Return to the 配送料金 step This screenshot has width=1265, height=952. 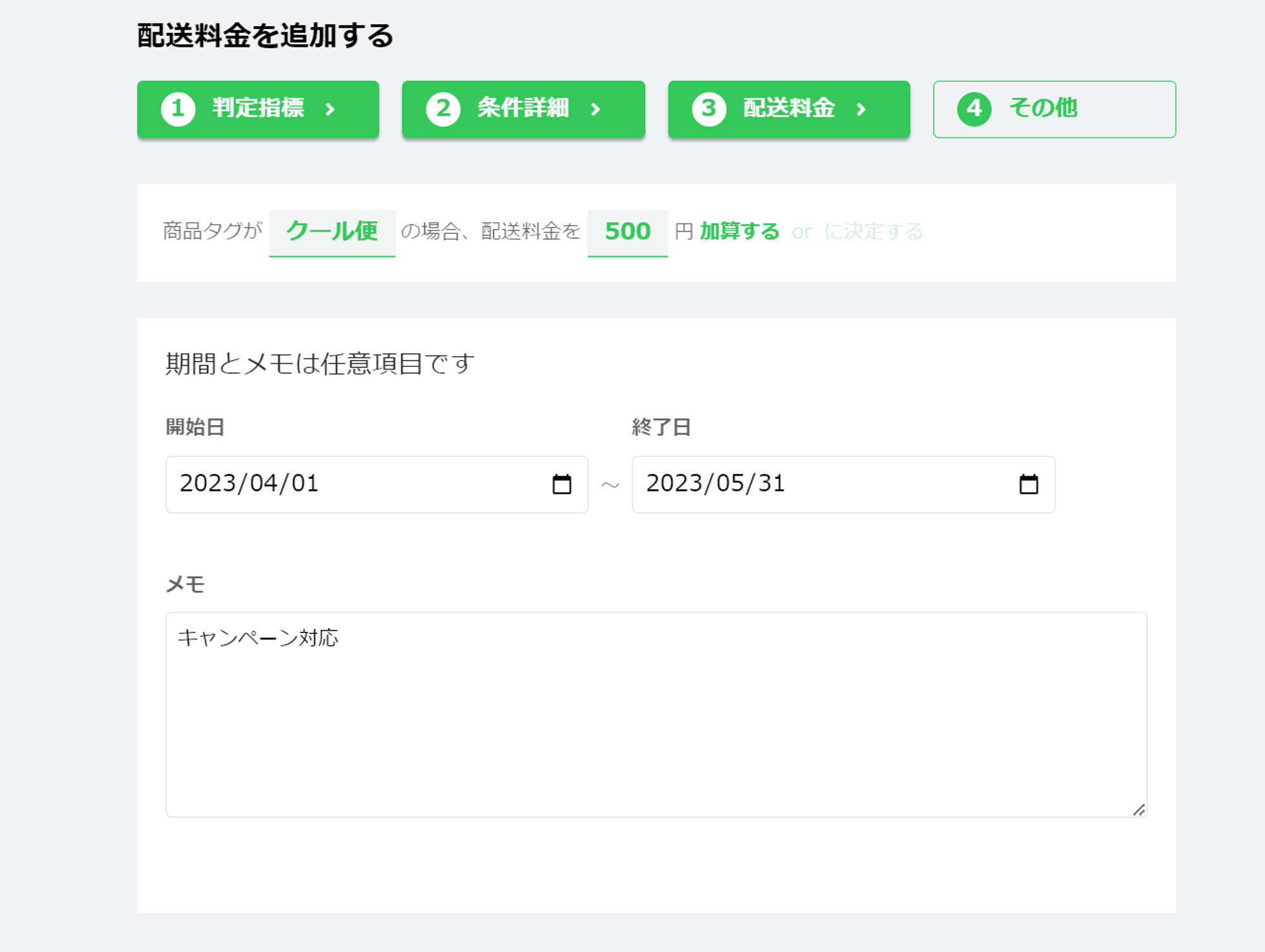pyautogui.click(x=789, y=108)
